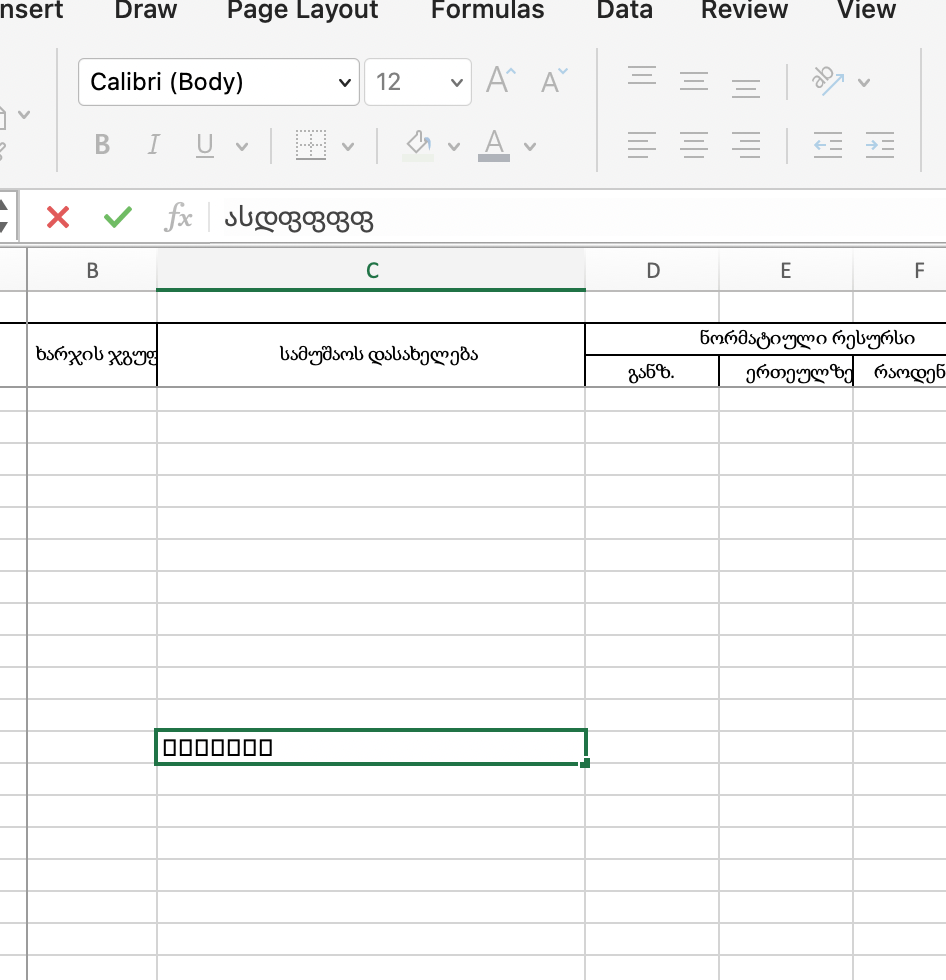Click name box stepper arrows
946x980 pixels.
pyautogui.click(x=4, y=217)
